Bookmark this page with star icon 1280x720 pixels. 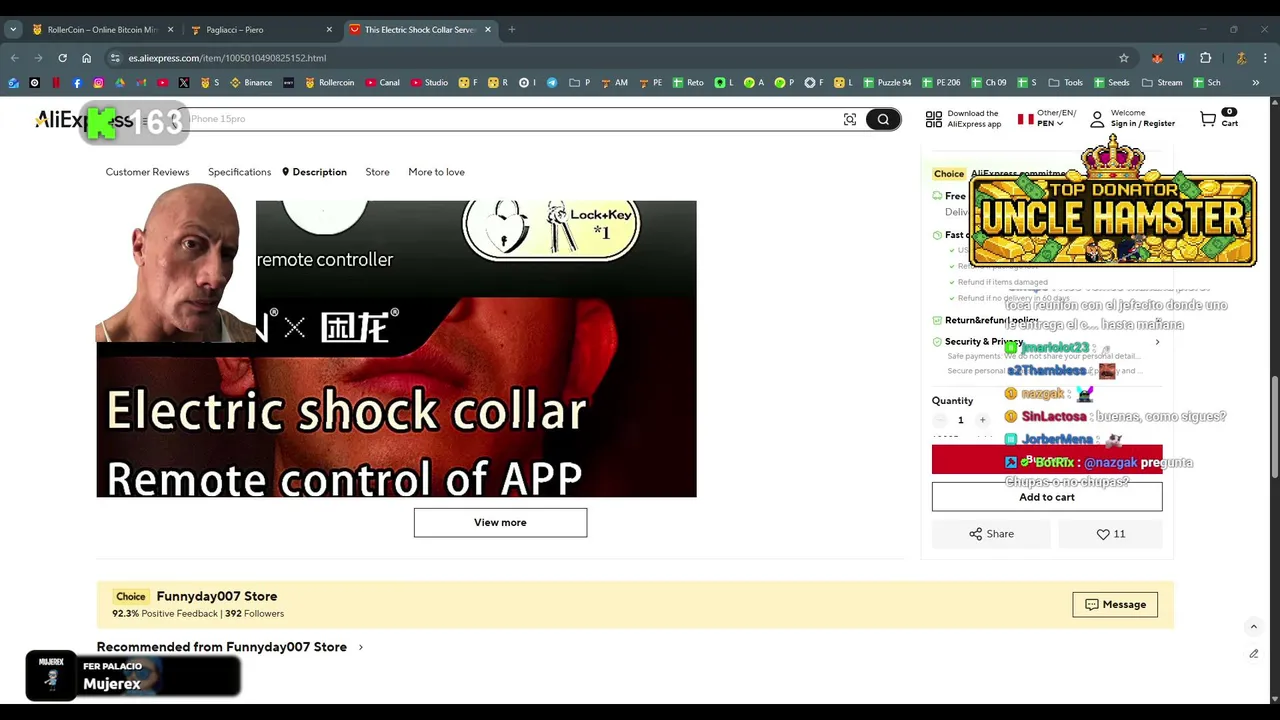1124,58
